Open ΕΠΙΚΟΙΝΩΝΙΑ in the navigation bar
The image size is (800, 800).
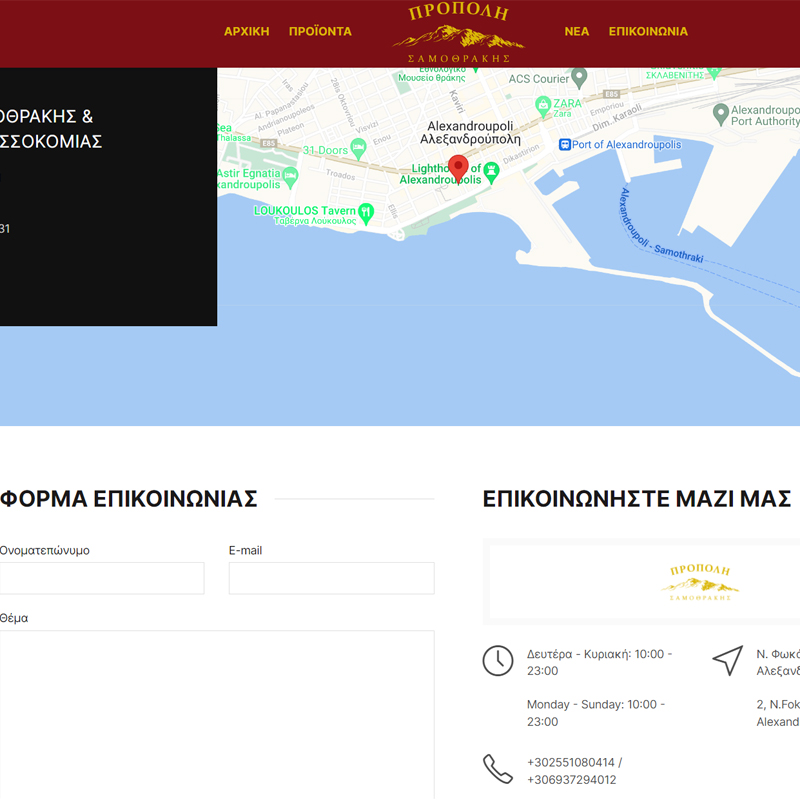pos(648,31)
